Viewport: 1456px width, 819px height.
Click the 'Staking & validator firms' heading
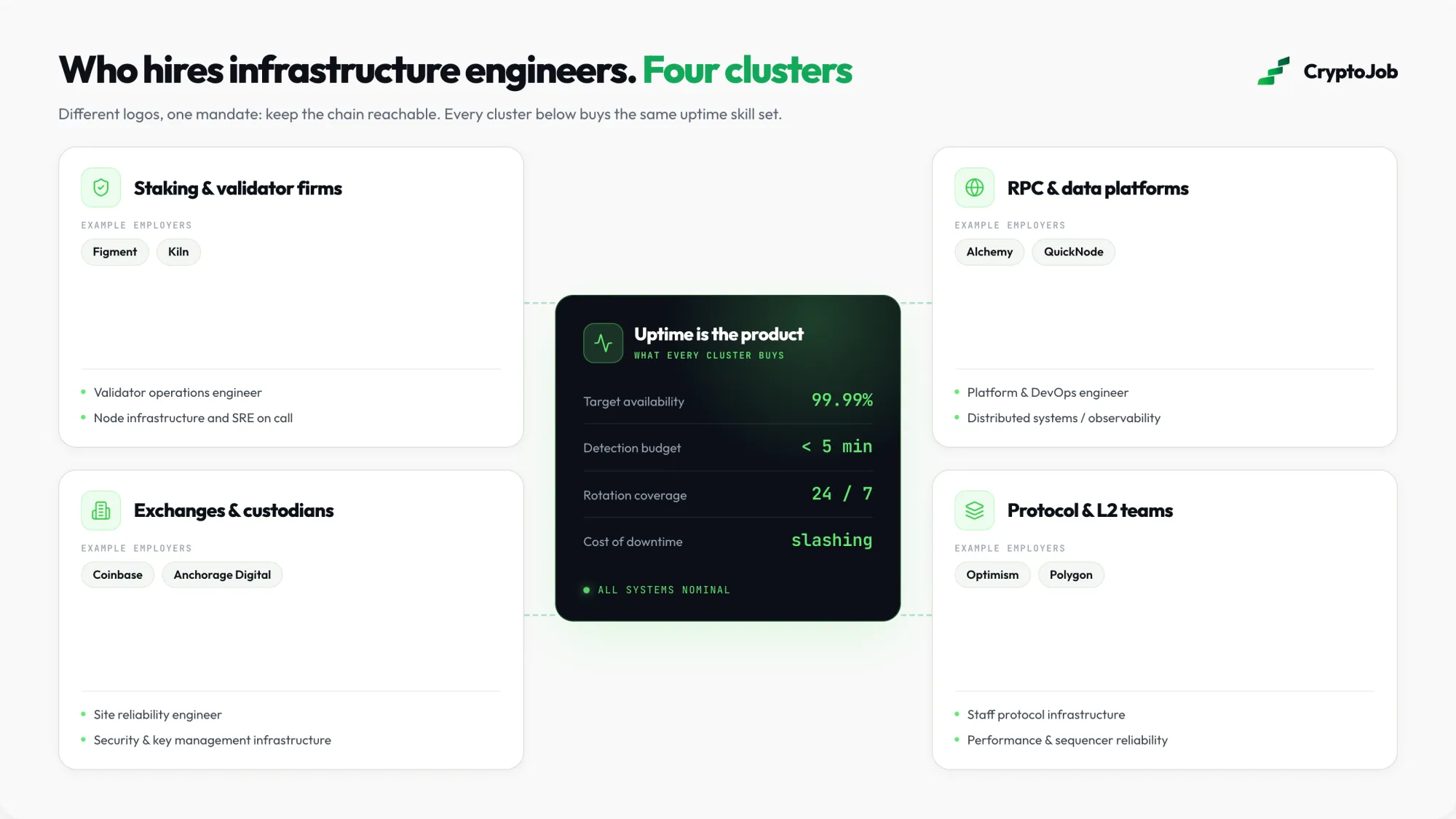point(238,188)
